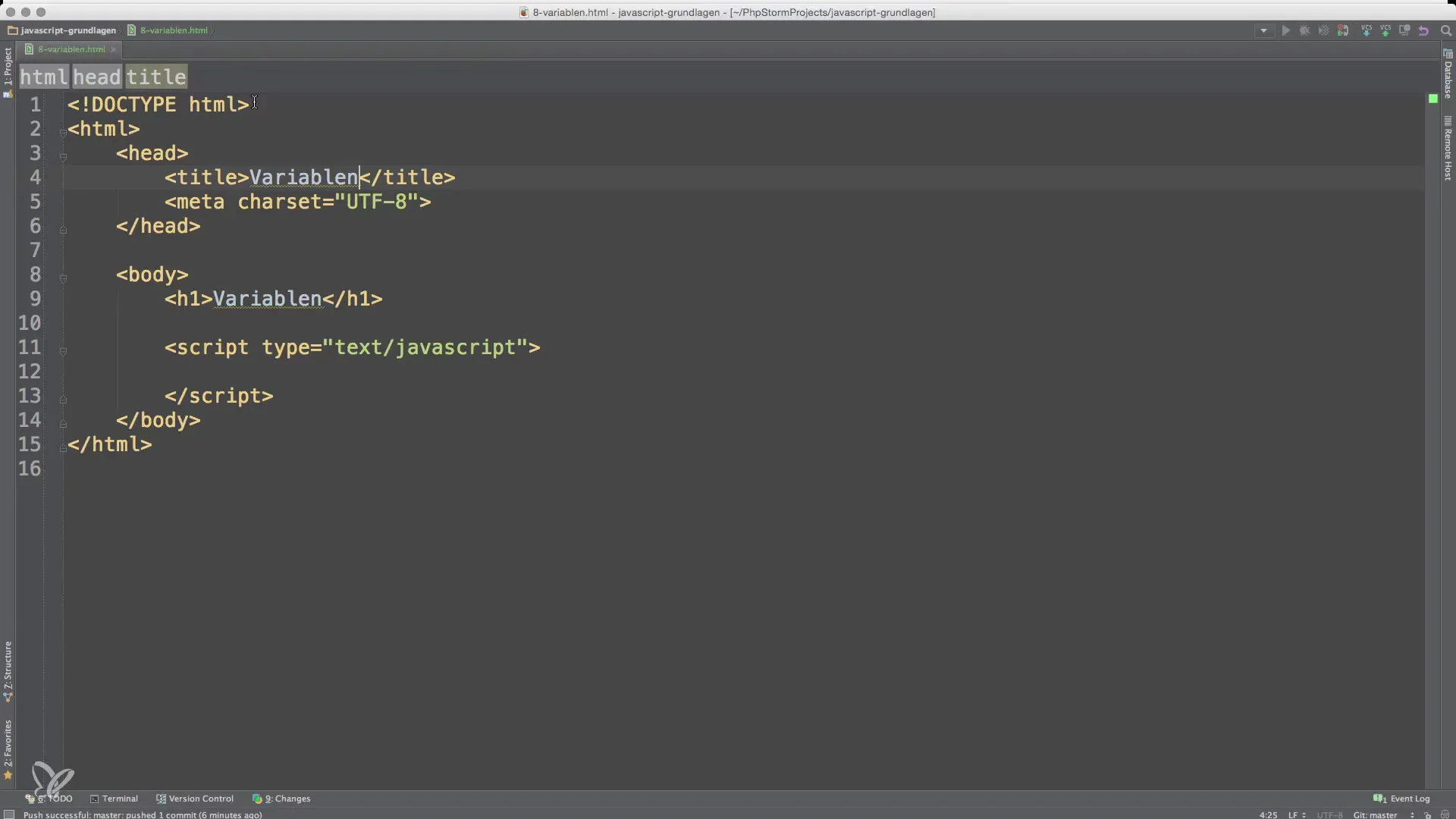The image size is (1456, 819).
Task: Collapse the body tag fold on line 8
Action: [x=63, y=278]
